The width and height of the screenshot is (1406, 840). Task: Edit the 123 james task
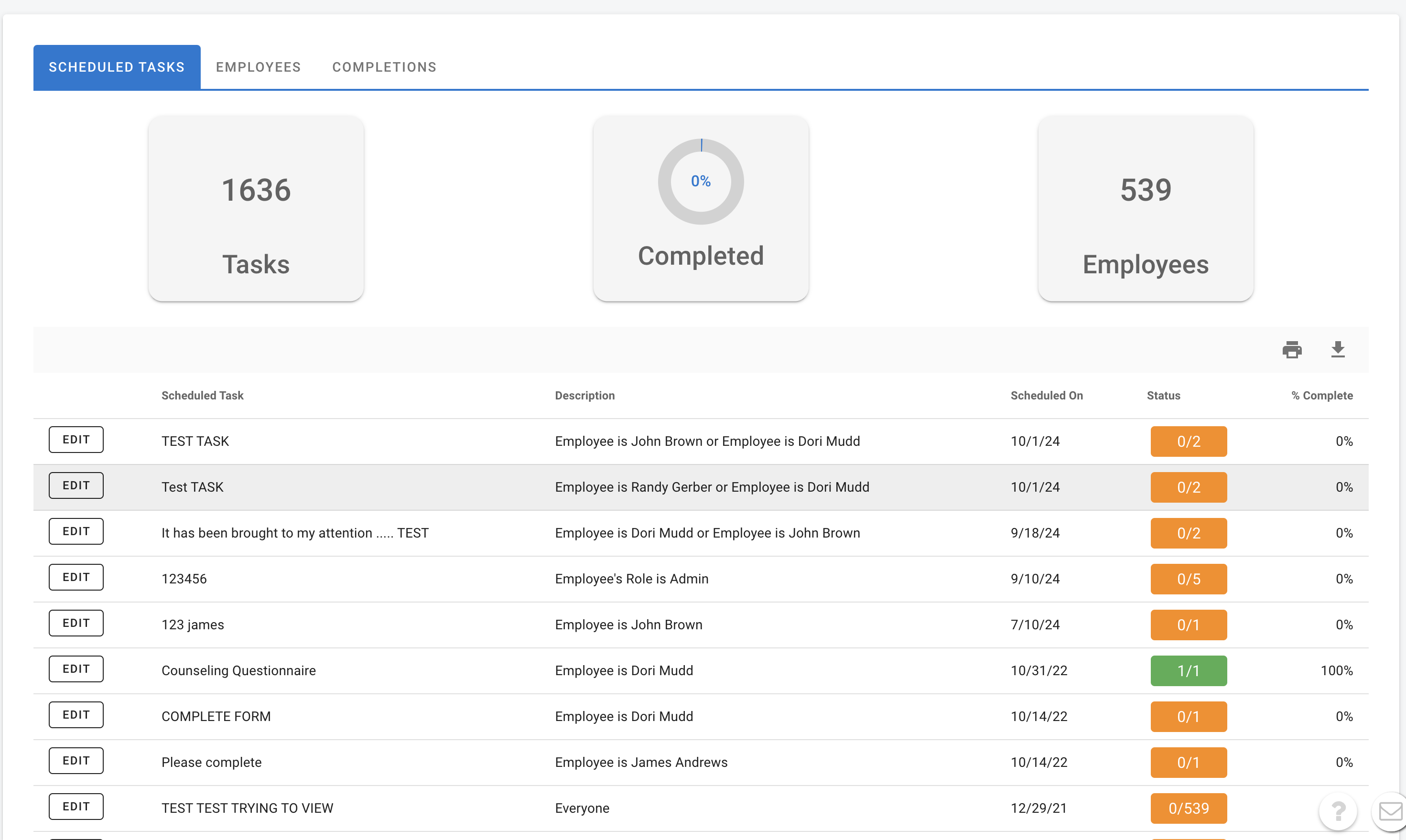tap(76, 623)
